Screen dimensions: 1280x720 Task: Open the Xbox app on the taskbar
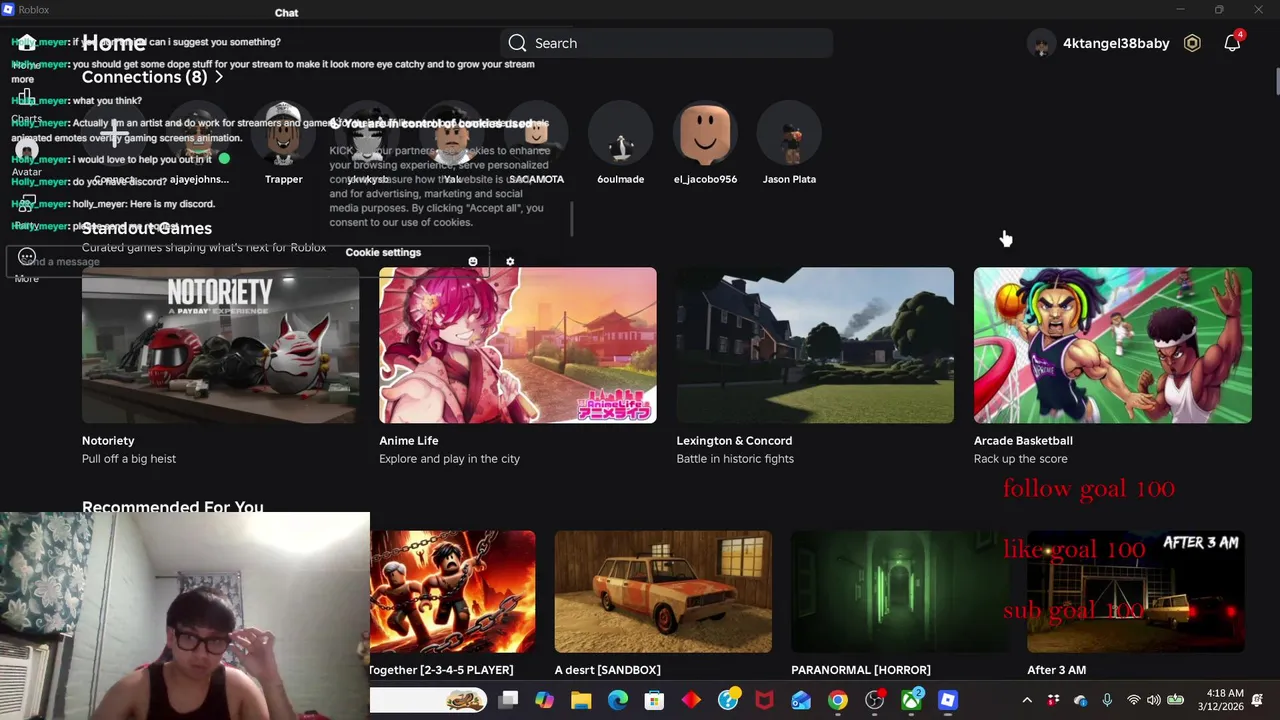(911, 701)
